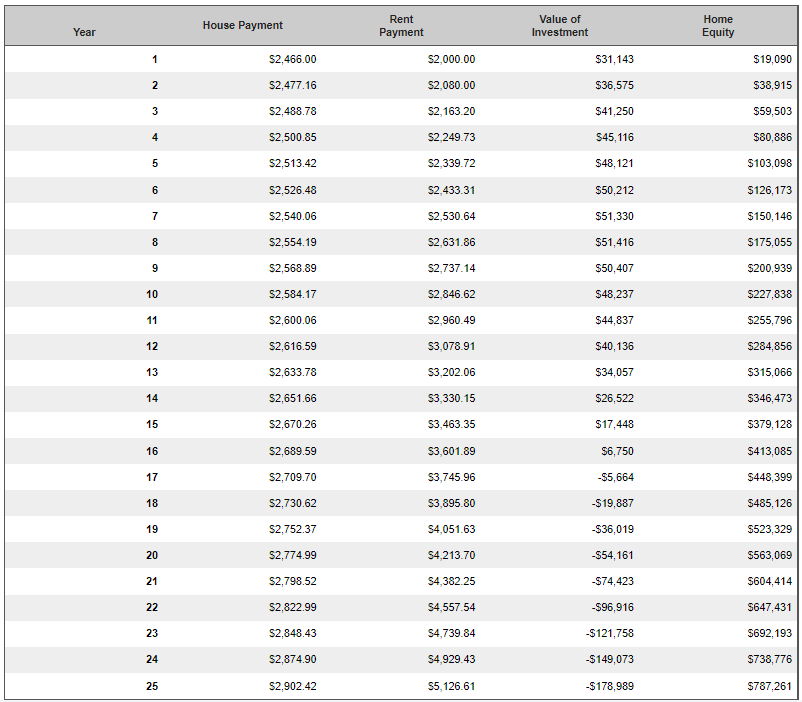Screen dimensions: 802x702
Task: Select rent payment $4,557.54
Action: pyautogui.click(x=451, y=608)
